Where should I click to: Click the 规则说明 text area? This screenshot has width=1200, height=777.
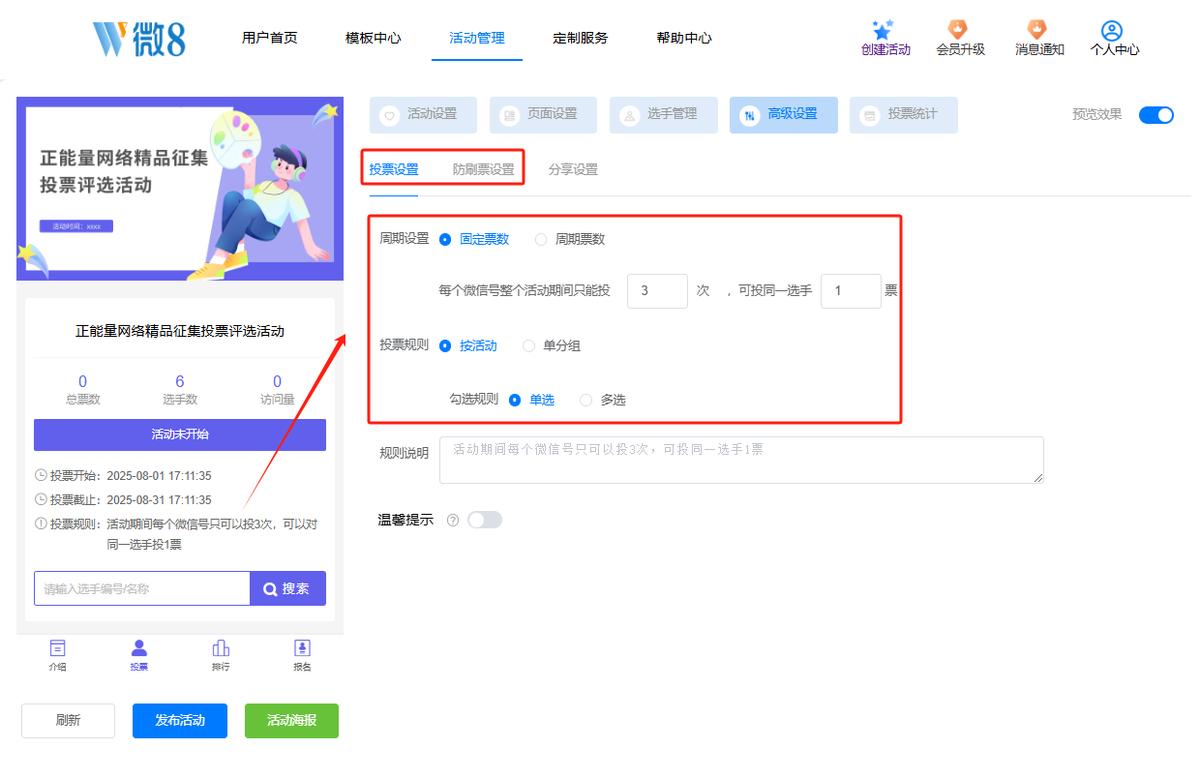[741, 460]
